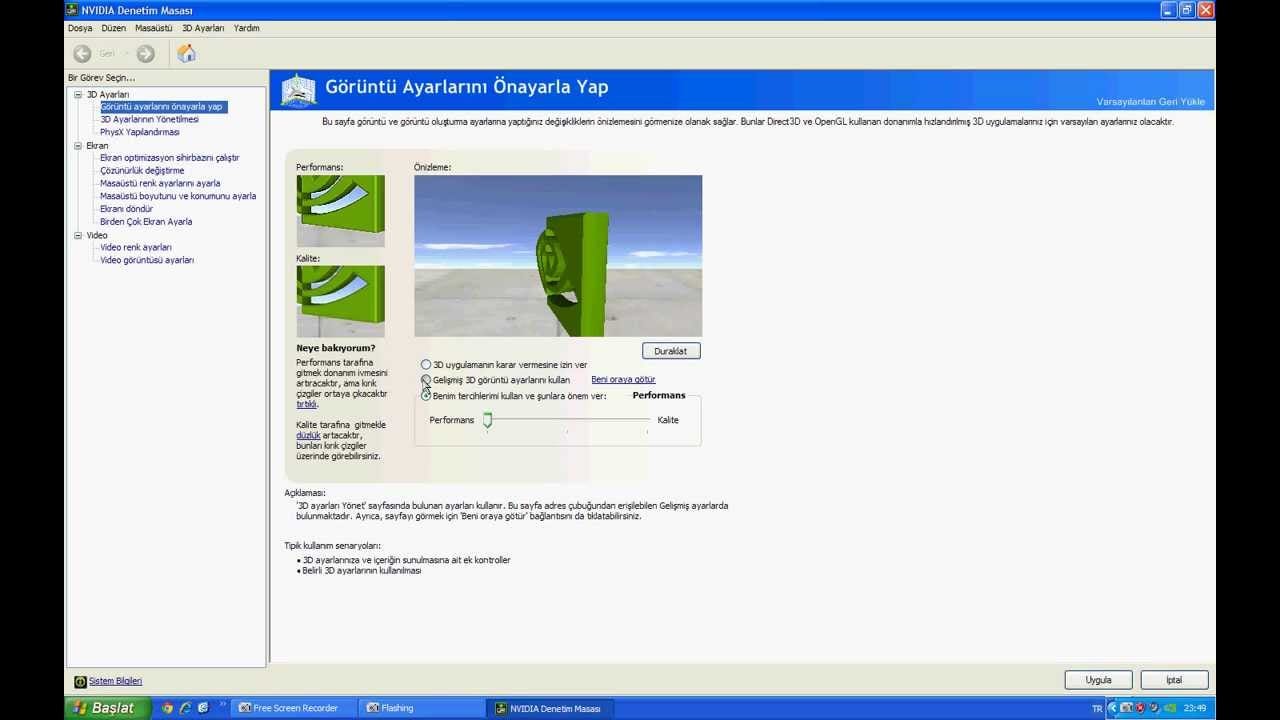
Task: Click NVIDIA Denetim Masası taskbar button
Action: click(551, 708)
